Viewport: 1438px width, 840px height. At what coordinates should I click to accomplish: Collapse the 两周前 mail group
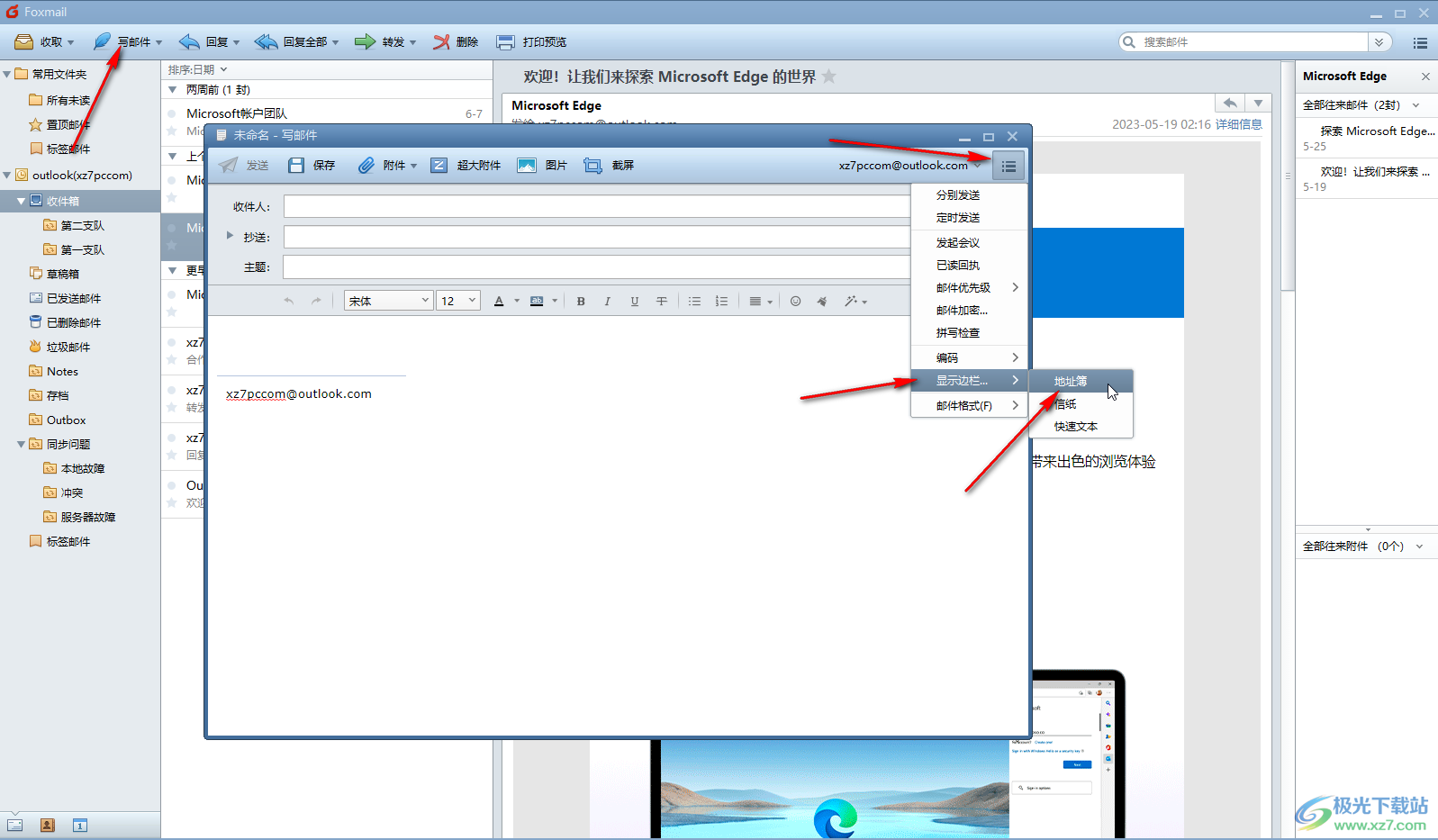(x=173, y=90)
